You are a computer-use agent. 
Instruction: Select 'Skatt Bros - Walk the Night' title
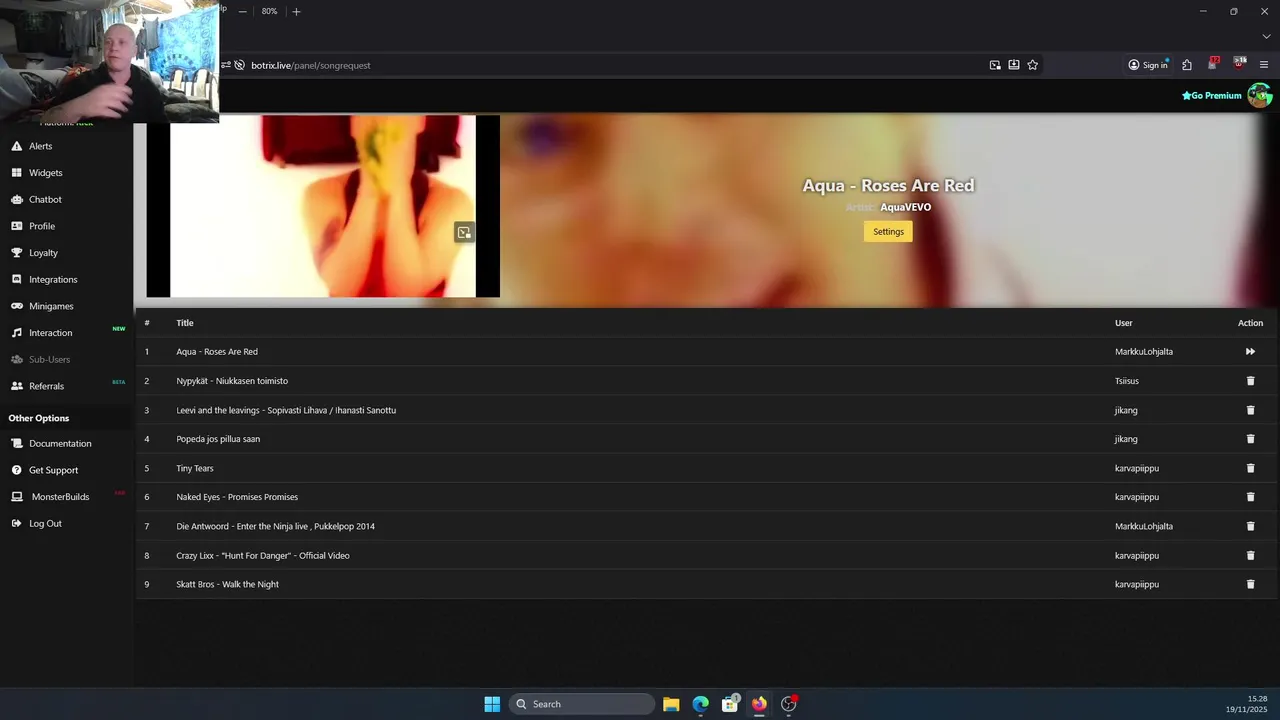(x=227, y=584)
